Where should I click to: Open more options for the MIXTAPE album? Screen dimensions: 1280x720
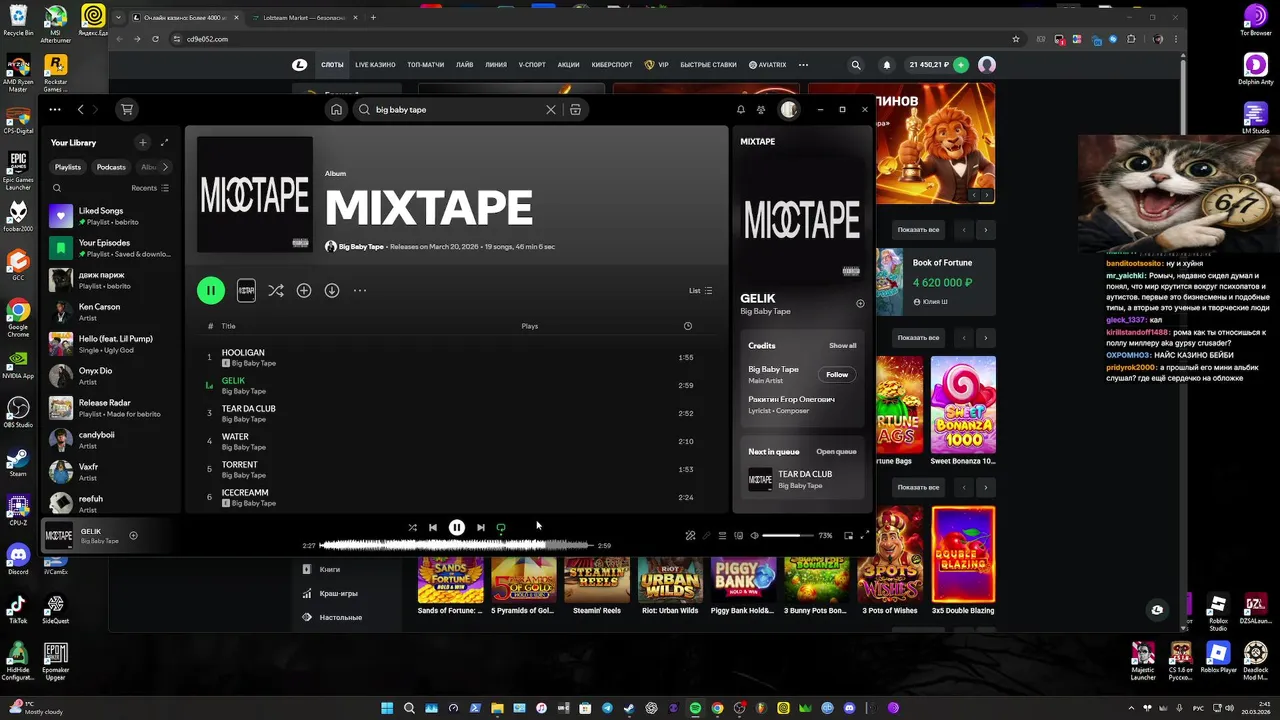(x=360, y=290)
